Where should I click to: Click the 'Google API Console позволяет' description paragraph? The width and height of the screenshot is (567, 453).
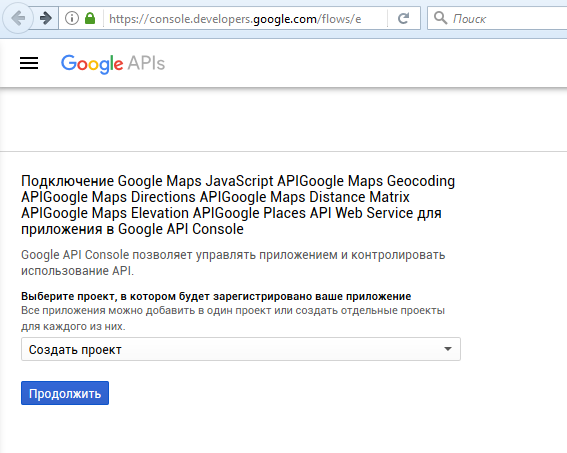point(233,262)
